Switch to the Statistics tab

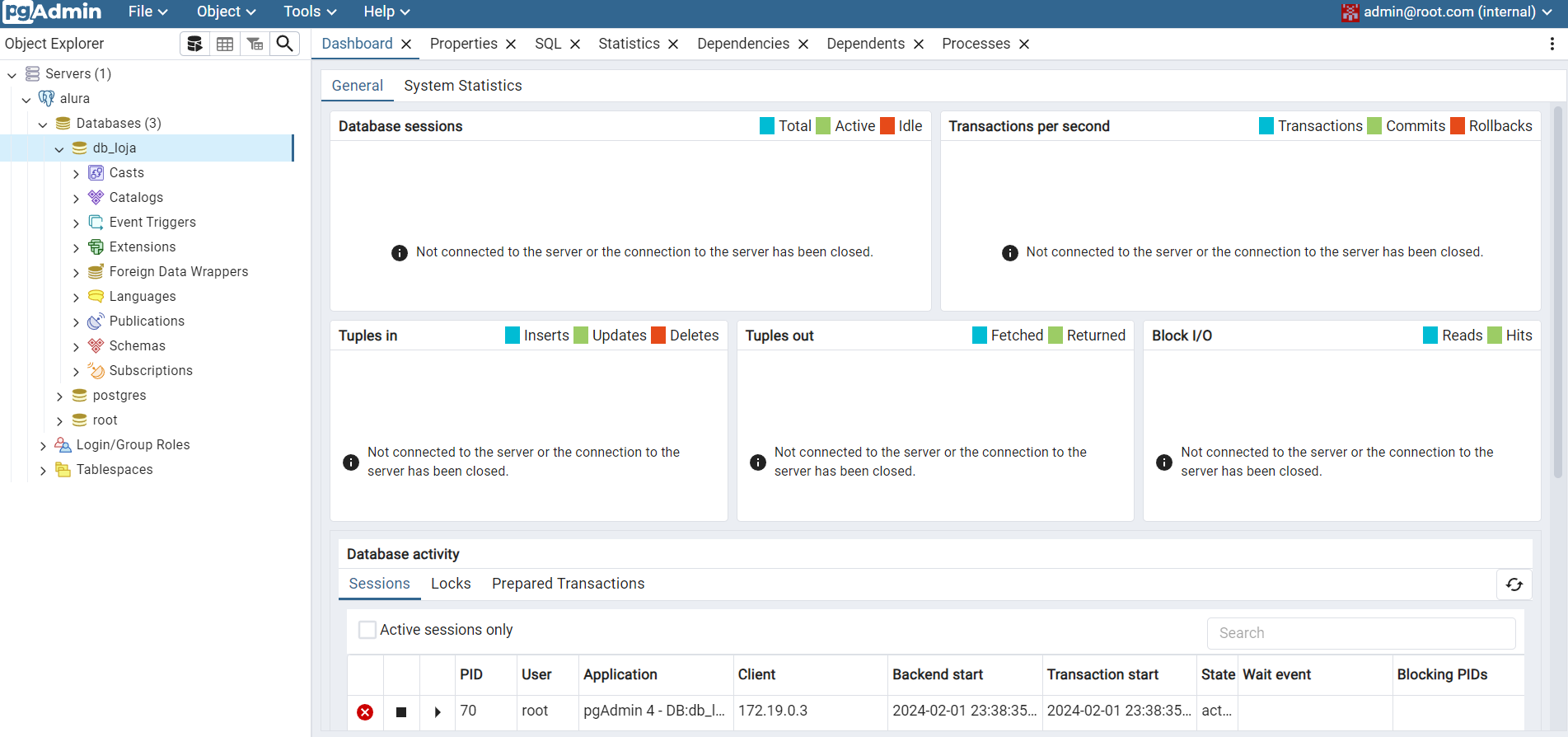(x=629, y=44)
